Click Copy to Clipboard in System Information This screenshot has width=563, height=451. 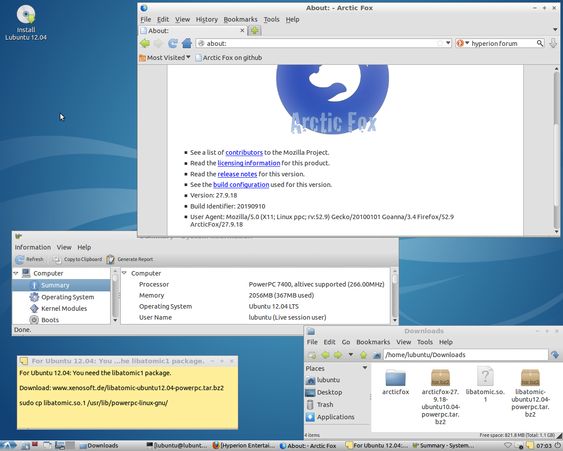pyautogui.click(x=78, y=259)
